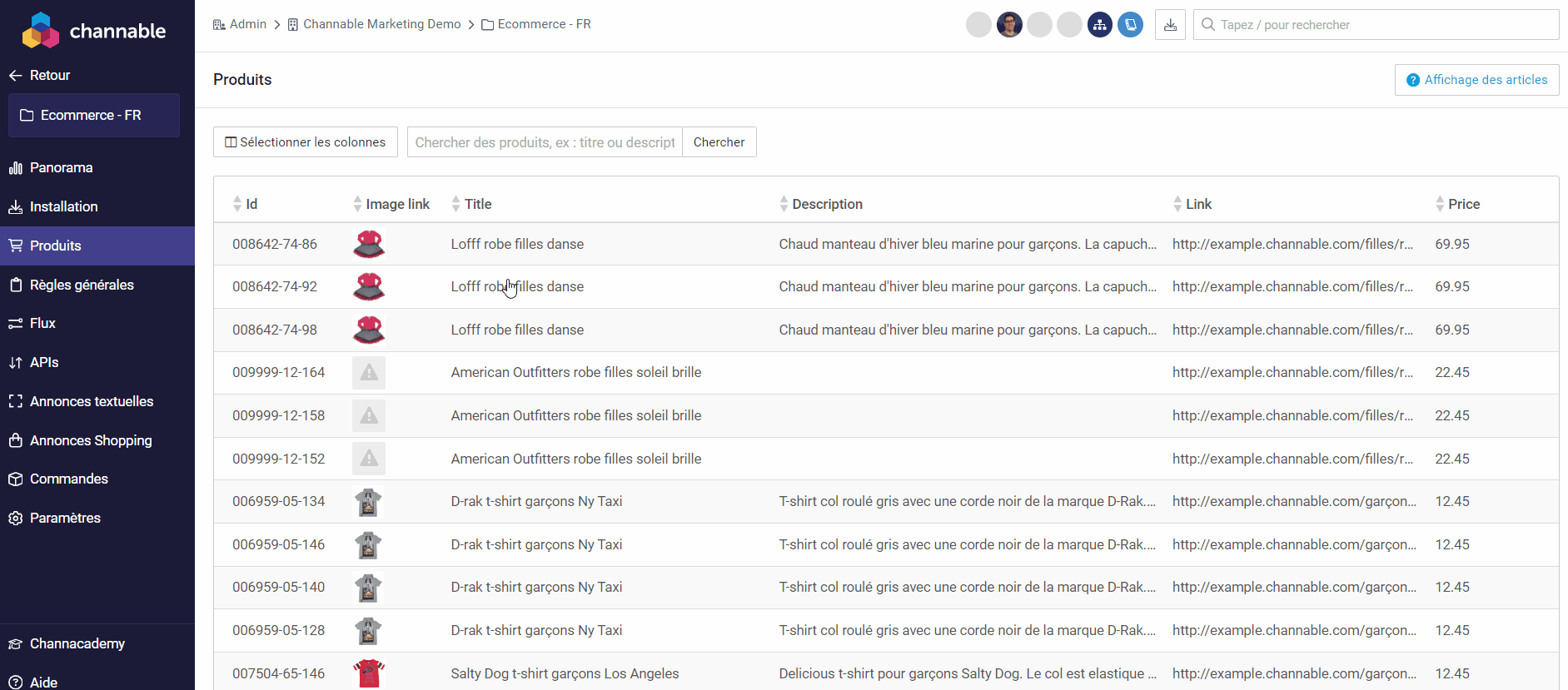Screen dimensions: 1568x690
Task: Open dress thumbnail for 008642-74-98
Action: click(x=369, y=330)
